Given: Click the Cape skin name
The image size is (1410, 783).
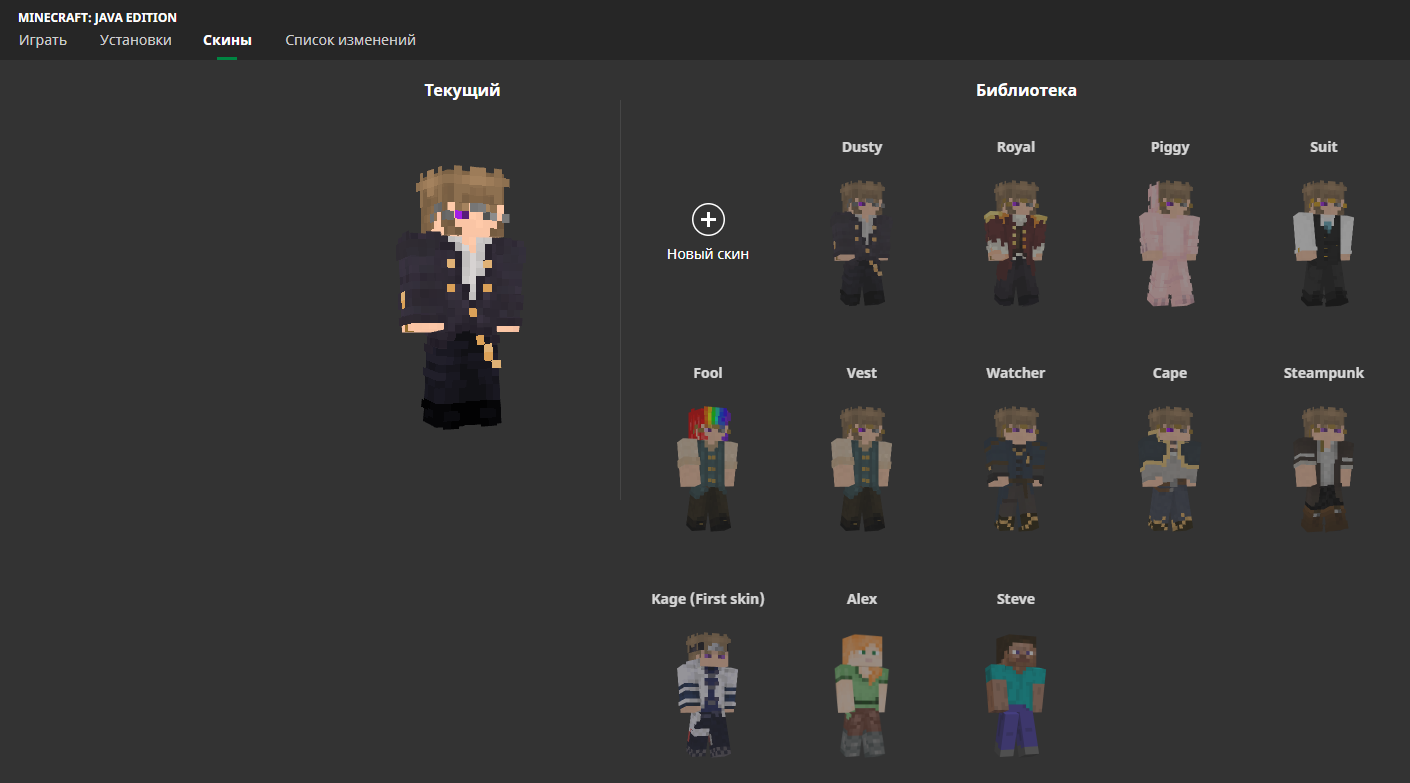Looking at the screenshot, I should 1169,373.
